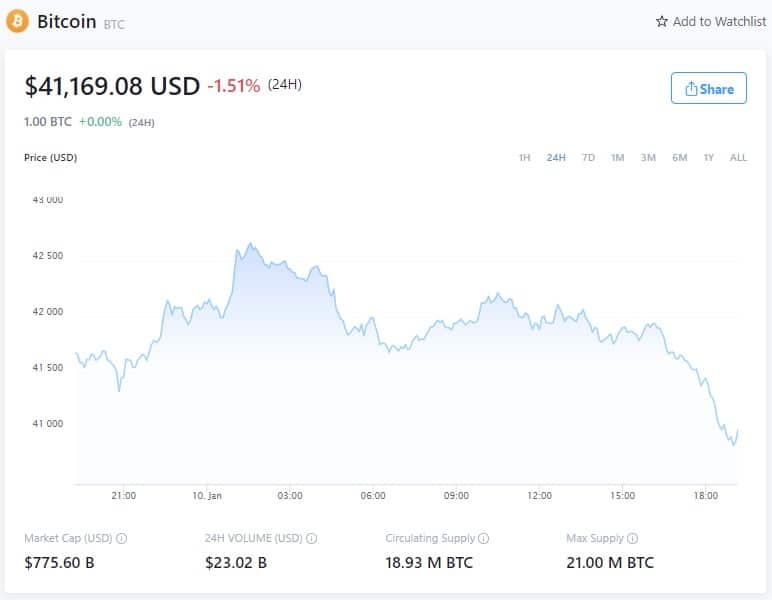This screenshot has width=772, height=600.
Task: Click the 41 000 y-axis label
Action: point(48,424)
